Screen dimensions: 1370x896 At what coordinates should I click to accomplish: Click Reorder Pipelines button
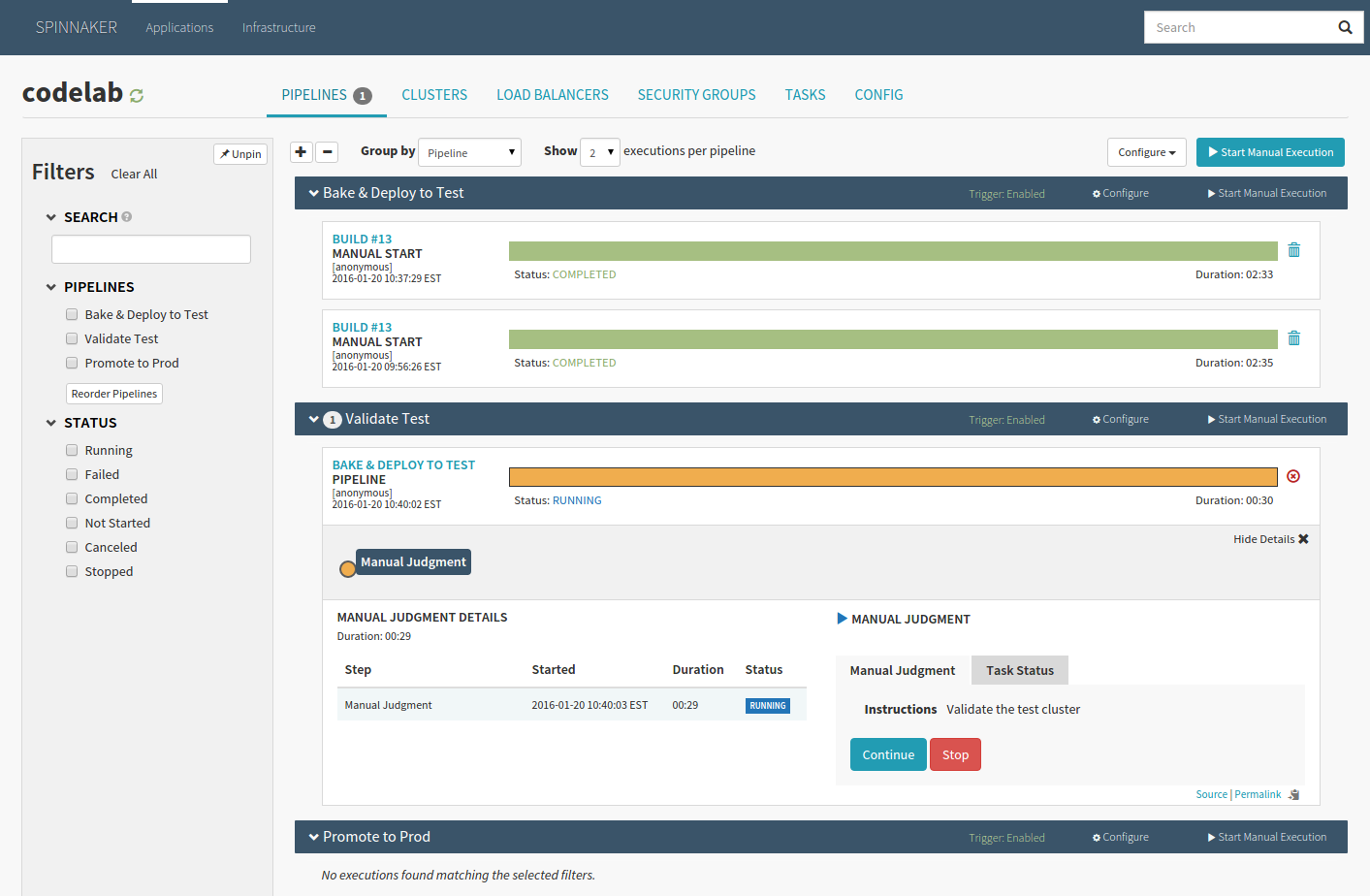[x=114, y=394]
